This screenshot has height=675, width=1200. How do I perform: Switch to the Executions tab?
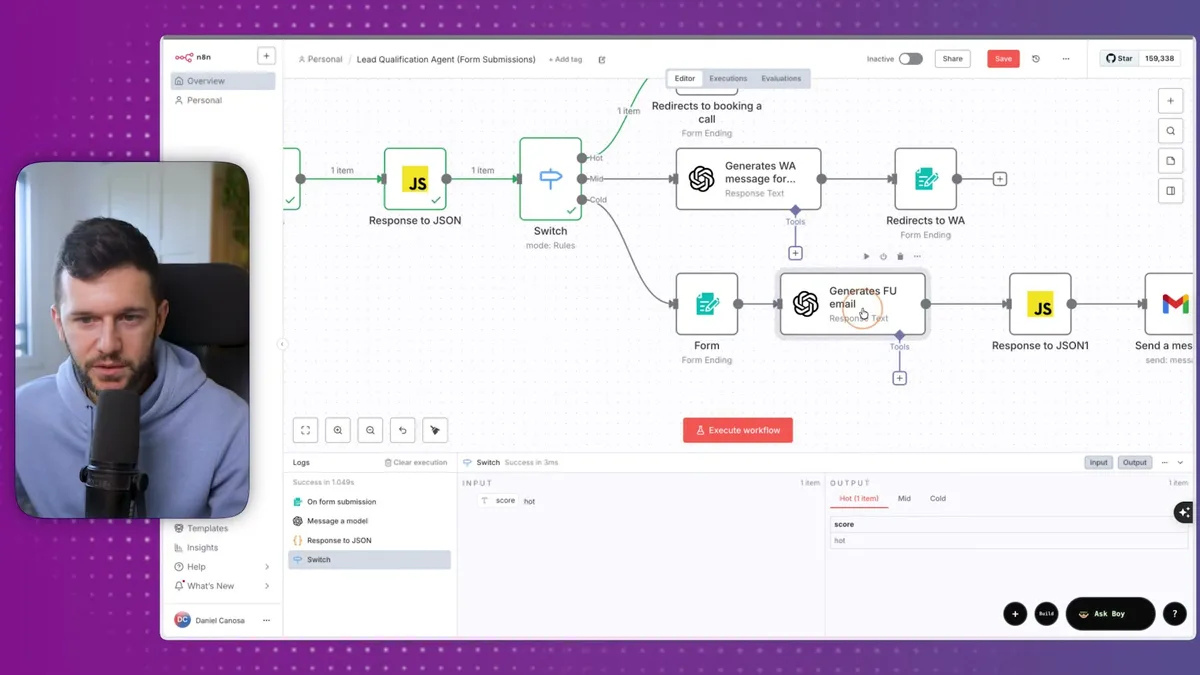727,78
